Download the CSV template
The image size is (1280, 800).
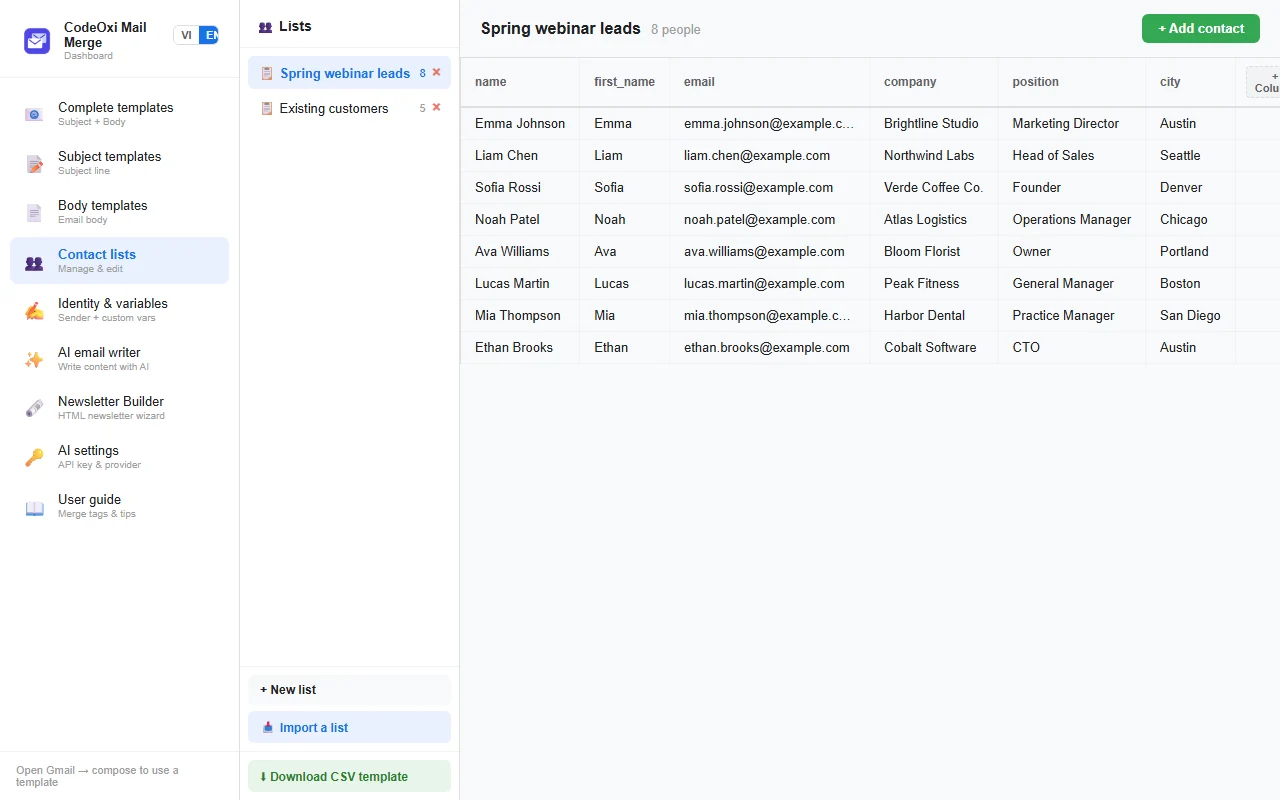349,776
